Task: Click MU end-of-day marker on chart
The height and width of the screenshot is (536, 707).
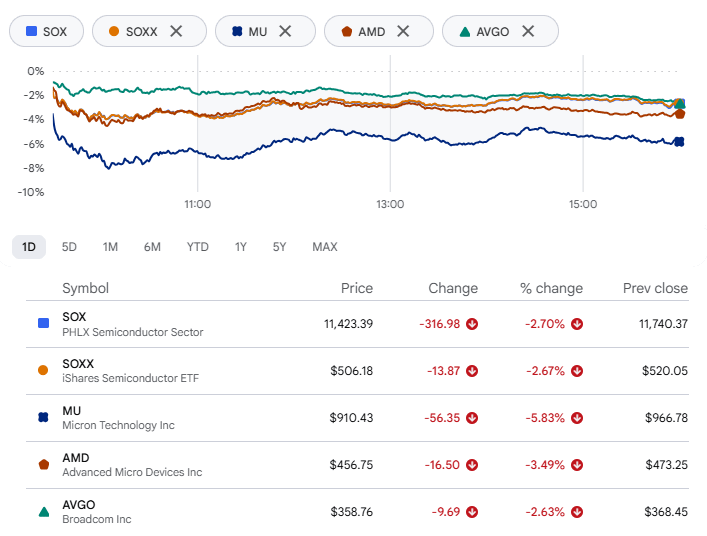Action: coord(679,142)
